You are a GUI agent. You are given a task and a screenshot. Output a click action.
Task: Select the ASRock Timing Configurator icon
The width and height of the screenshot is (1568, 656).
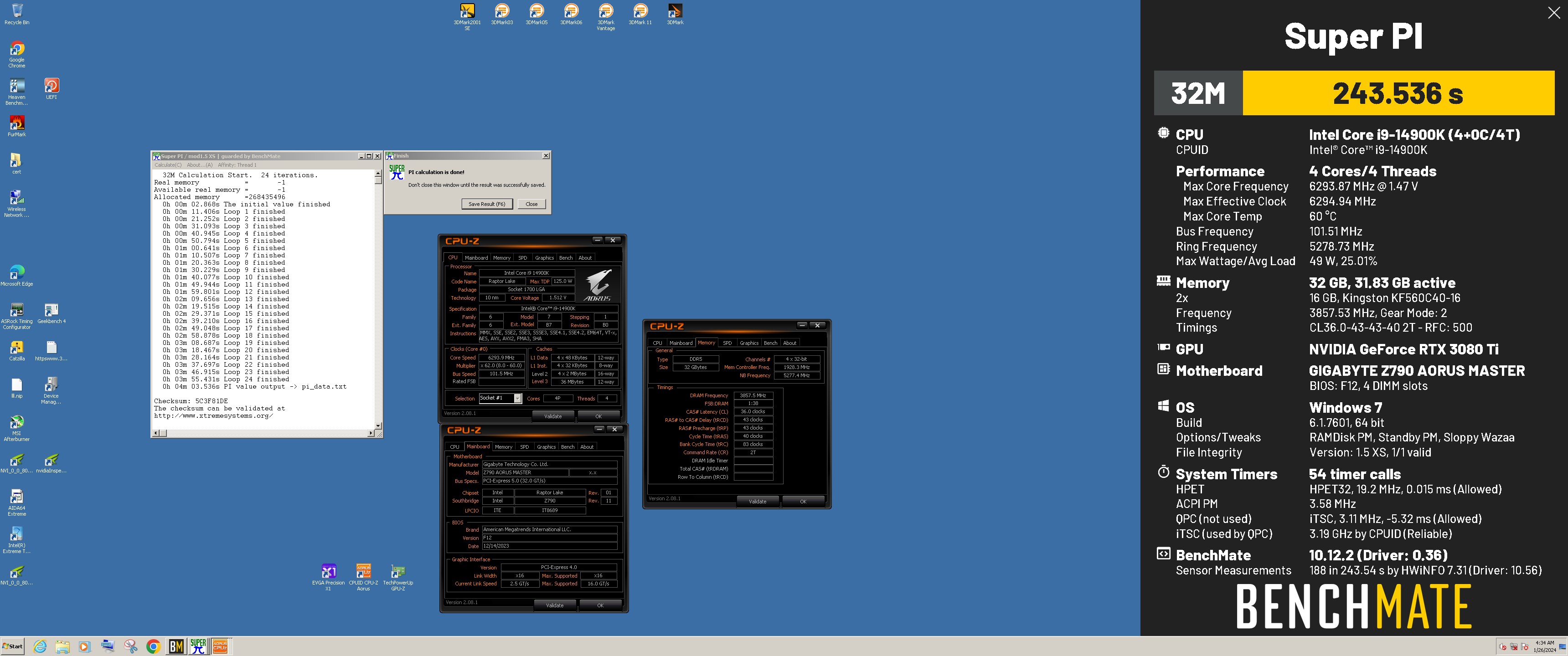(x=17, y=316)
